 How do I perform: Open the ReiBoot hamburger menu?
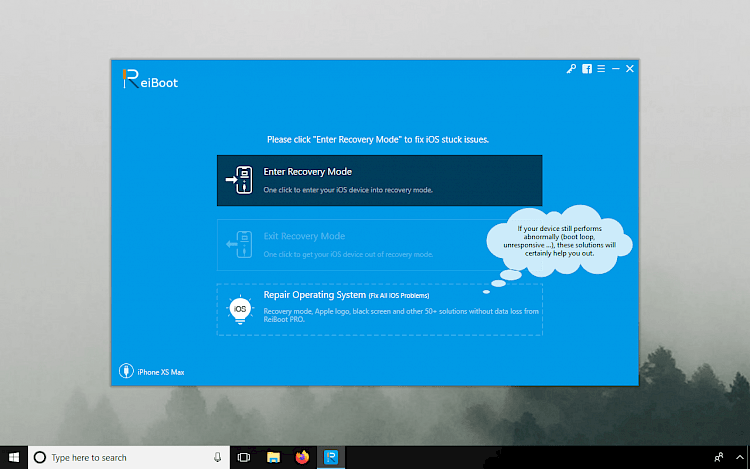(601, 69)
